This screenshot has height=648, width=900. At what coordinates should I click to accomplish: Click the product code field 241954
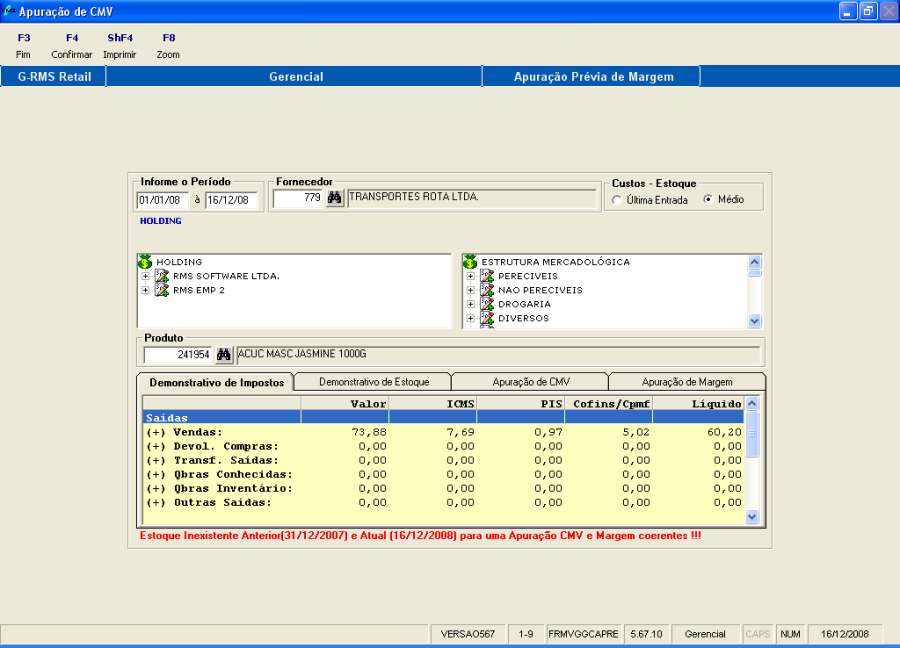click(x=178, y=355)
